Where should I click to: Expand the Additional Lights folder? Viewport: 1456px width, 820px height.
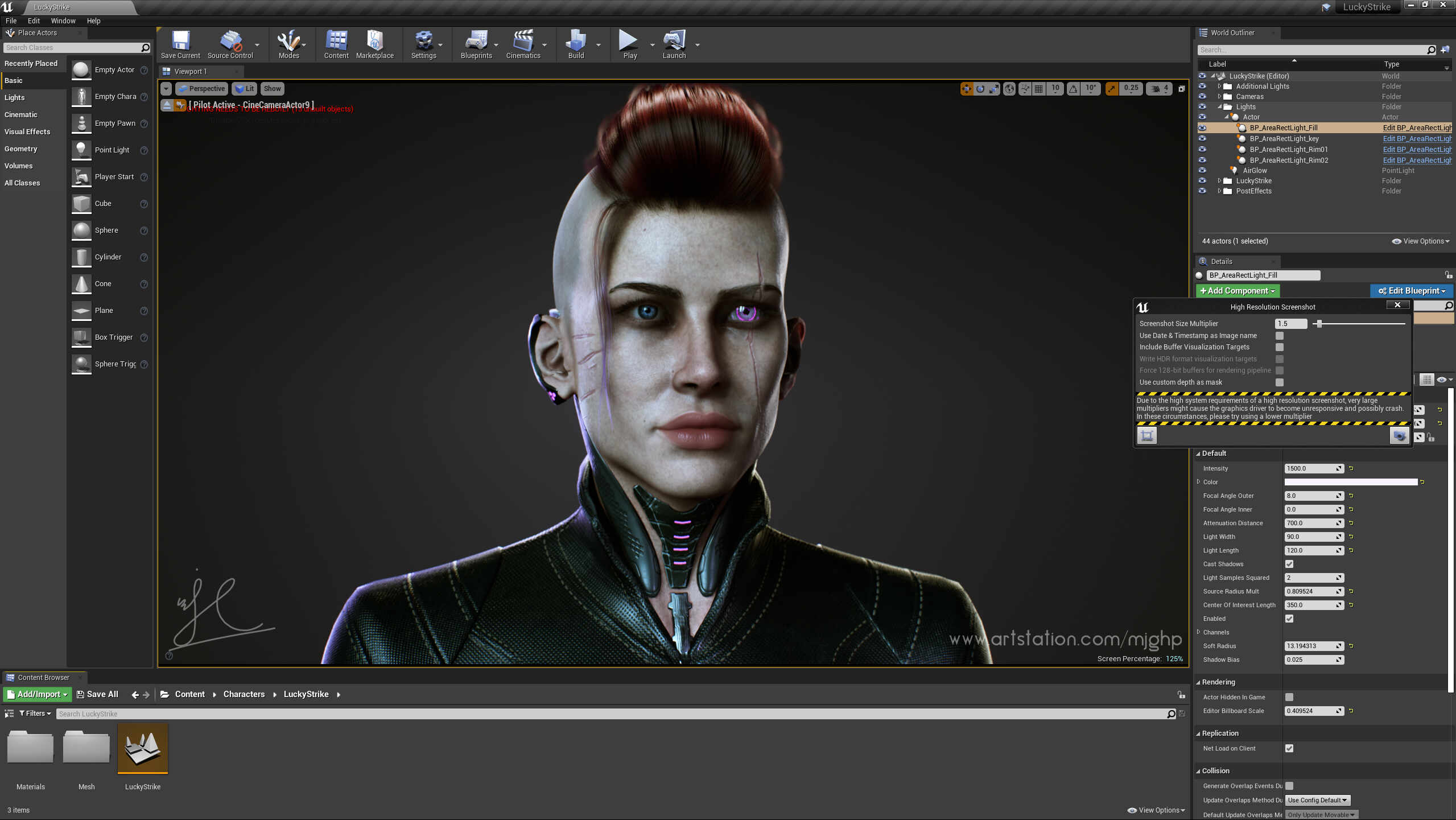click(1219, 86)
